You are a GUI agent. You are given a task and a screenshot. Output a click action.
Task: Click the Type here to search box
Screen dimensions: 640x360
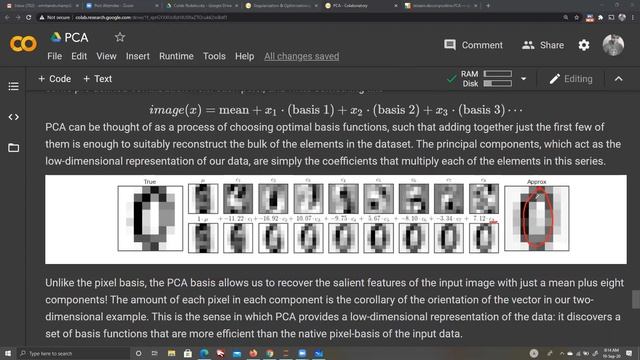[73, 353]
